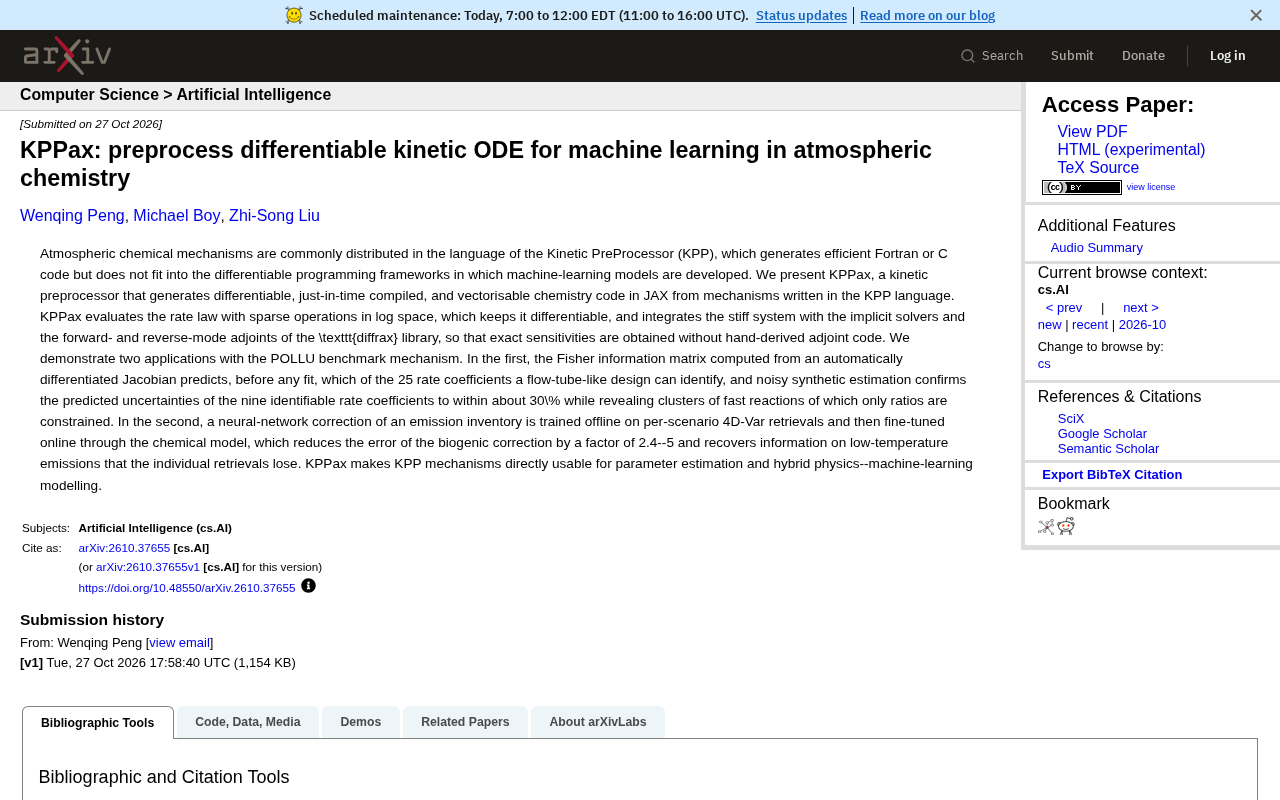Browse recent cs.AI submissions
Image resolution: width=1280 pixels, height=800 pixels.
[x=1090, y=325]
